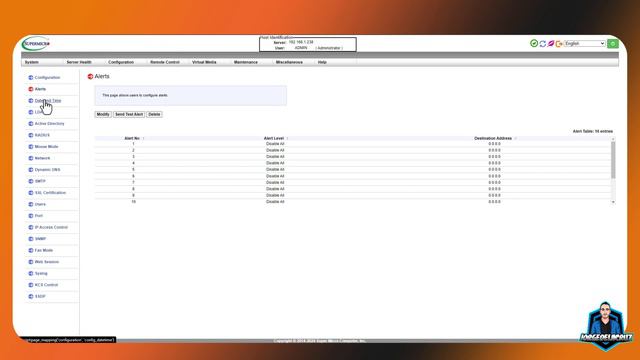
Task: Select alert number 9 in the table
Action: point(133,196)
